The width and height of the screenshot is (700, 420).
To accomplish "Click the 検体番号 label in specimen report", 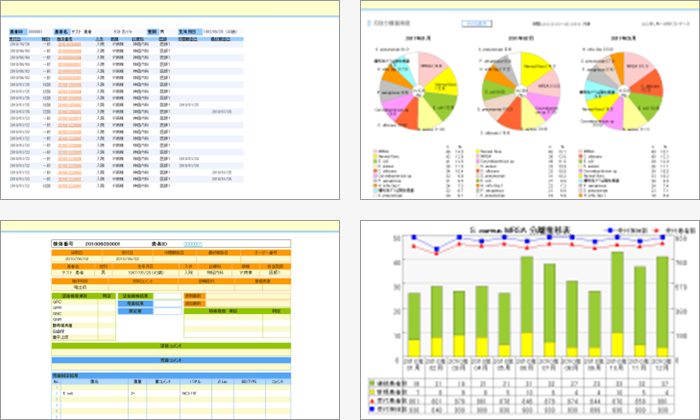I will (x=62, y=244).
